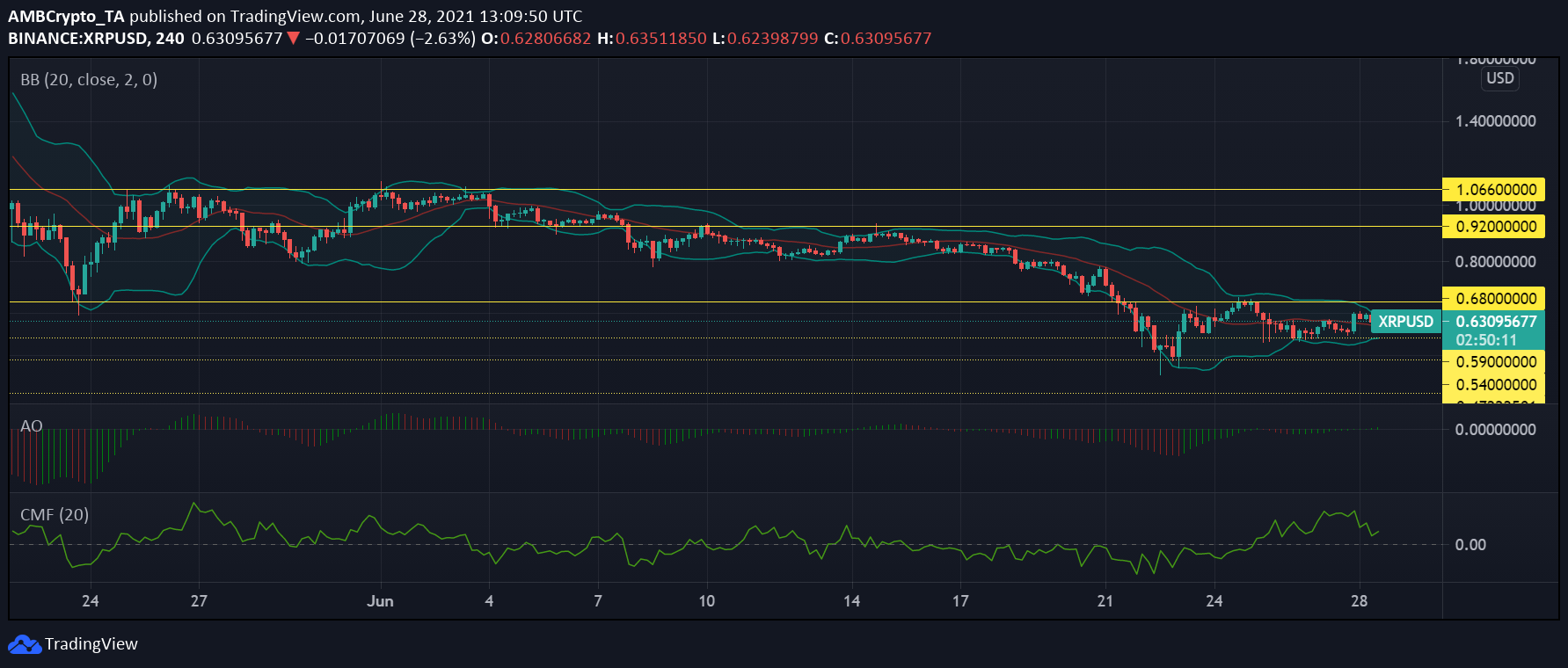The height and width of the screenshot is (668, 1568).
Task: Click the 0.92000000 price level label
Action: pos(1493,226)
